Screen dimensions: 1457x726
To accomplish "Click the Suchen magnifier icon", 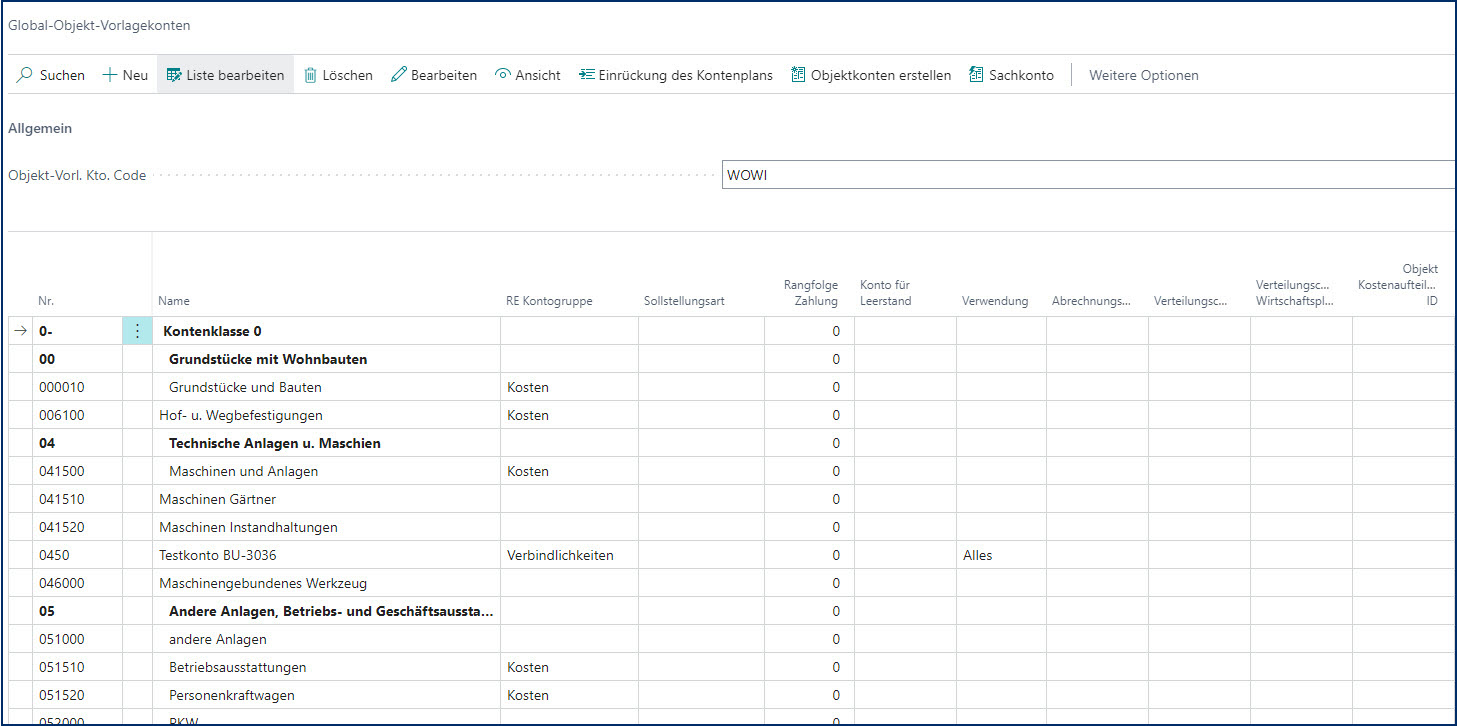I will coord(24,75).
